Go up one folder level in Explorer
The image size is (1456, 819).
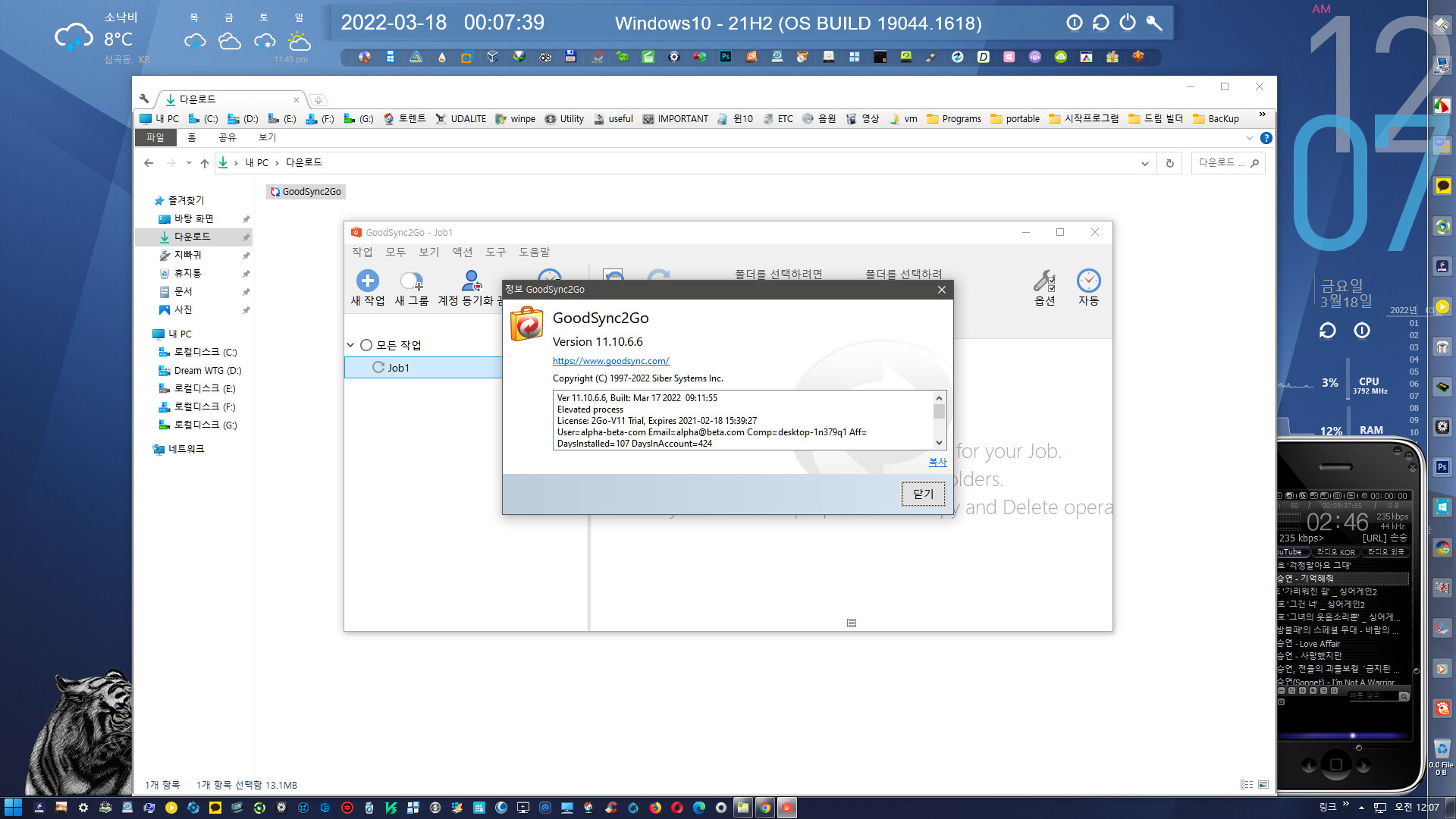[204, 163]
